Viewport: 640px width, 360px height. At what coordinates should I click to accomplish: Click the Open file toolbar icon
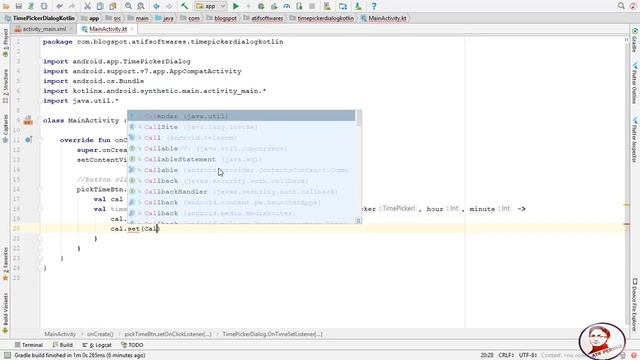pyautogui.click(x=6, y=6)
